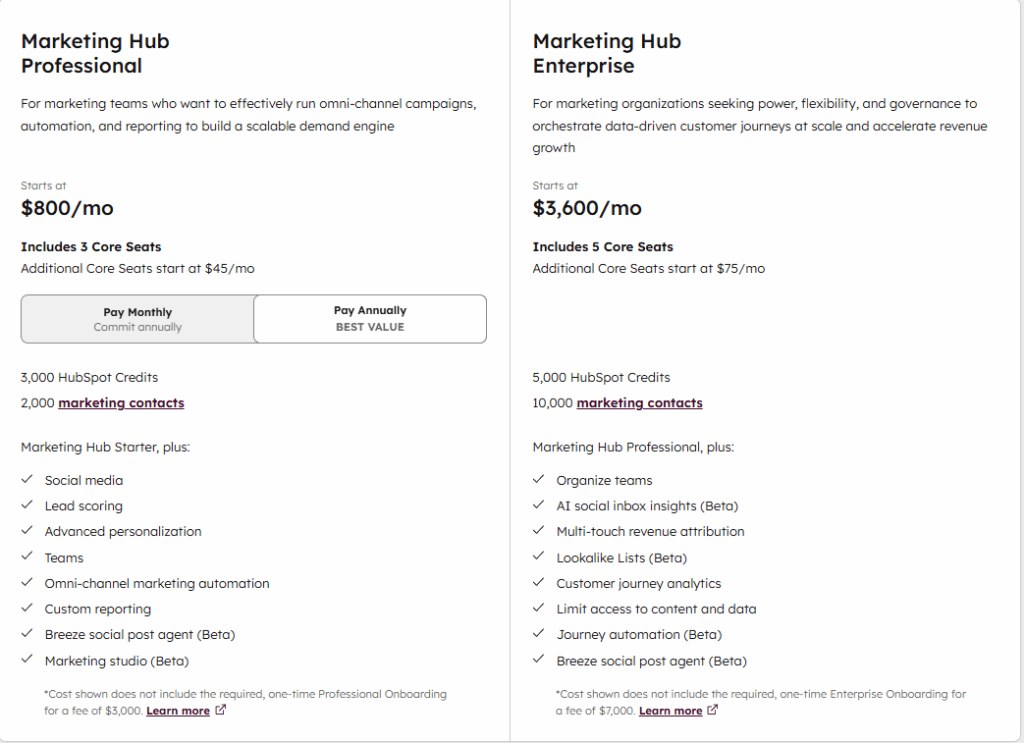Viewport: 1024px width, 743px height.
Task: Click the Multi-touch revenue attribution feature
Action: tap(650, 532)
